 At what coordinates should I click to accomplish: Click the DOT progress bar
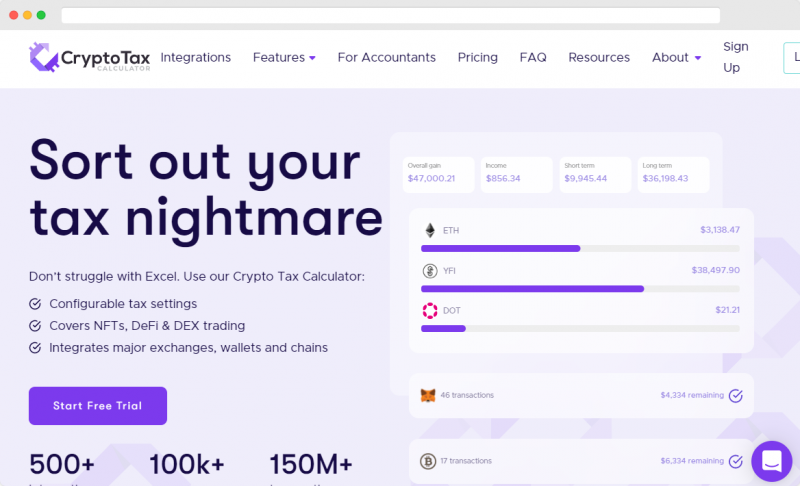point(580,328)
